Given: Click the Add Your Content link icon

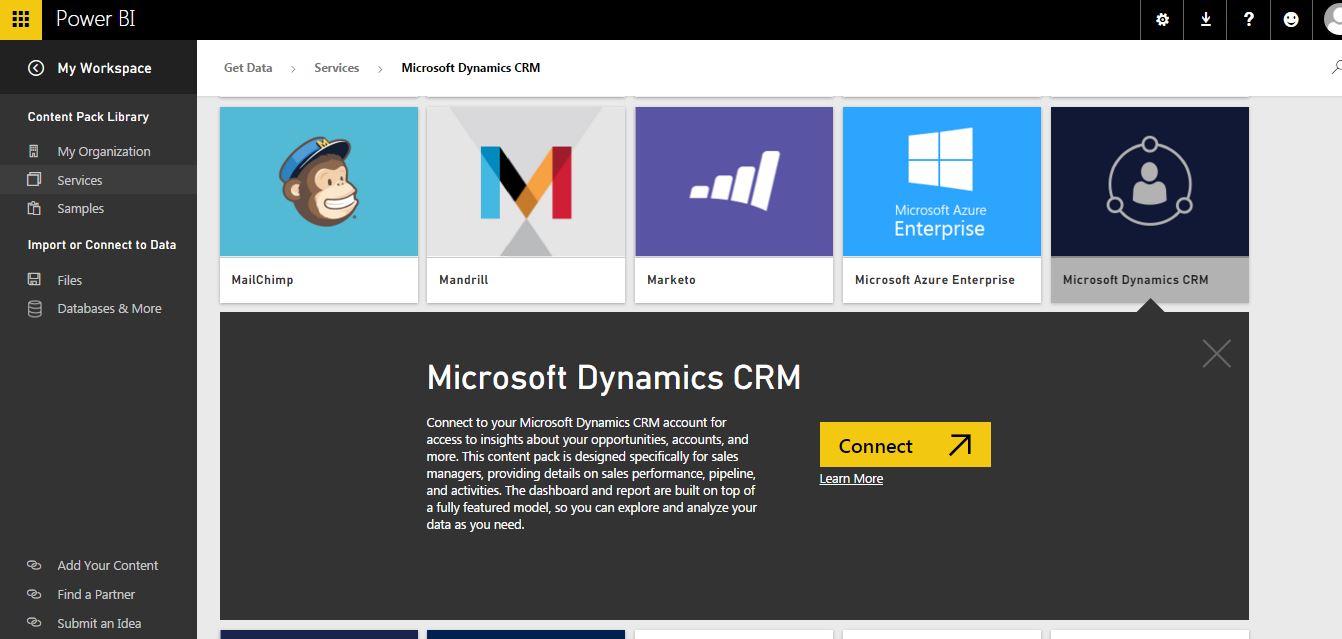Looking at the screenshot, I should [34, 565].
